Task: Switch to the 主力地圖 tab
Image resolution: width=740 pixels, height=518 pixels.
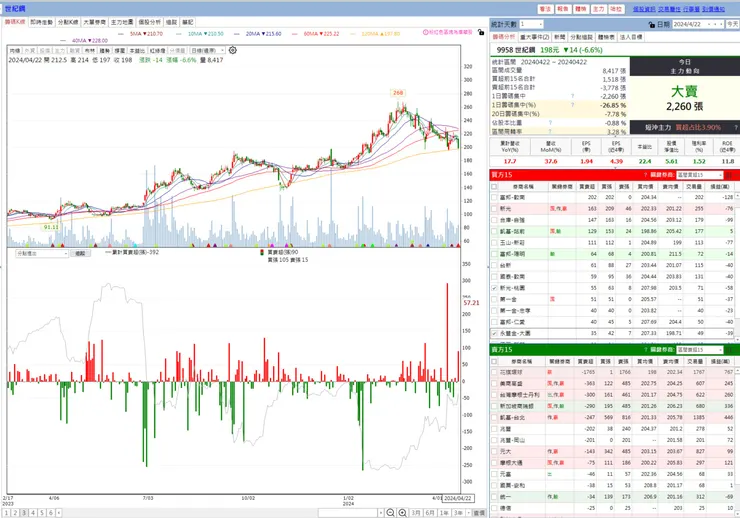Action: pyautogui.click(x=122, y=22)
